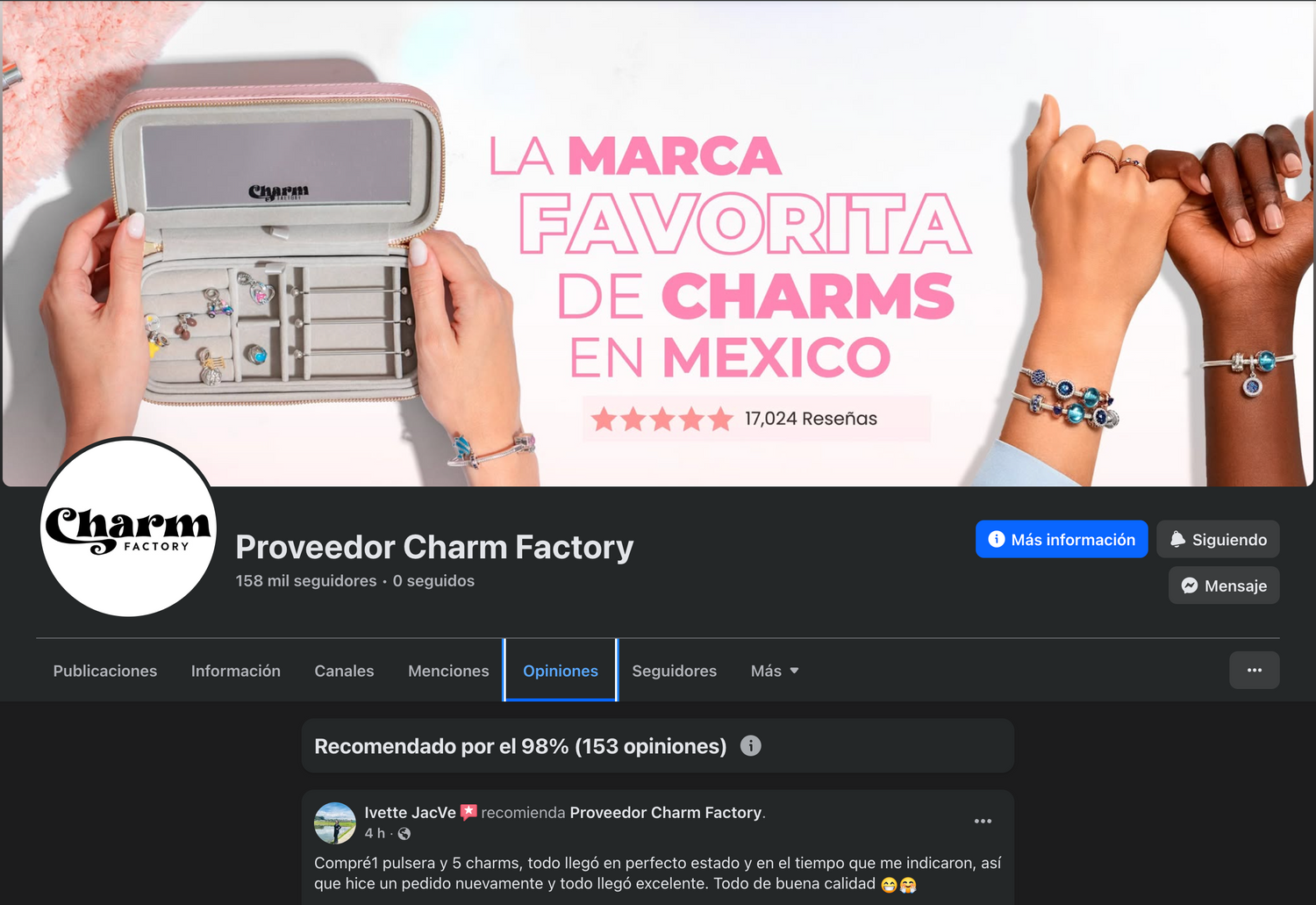Click the 158 mil seguidores link
Viewport: 1316px width, 905px height.
[x=306, y=581]
